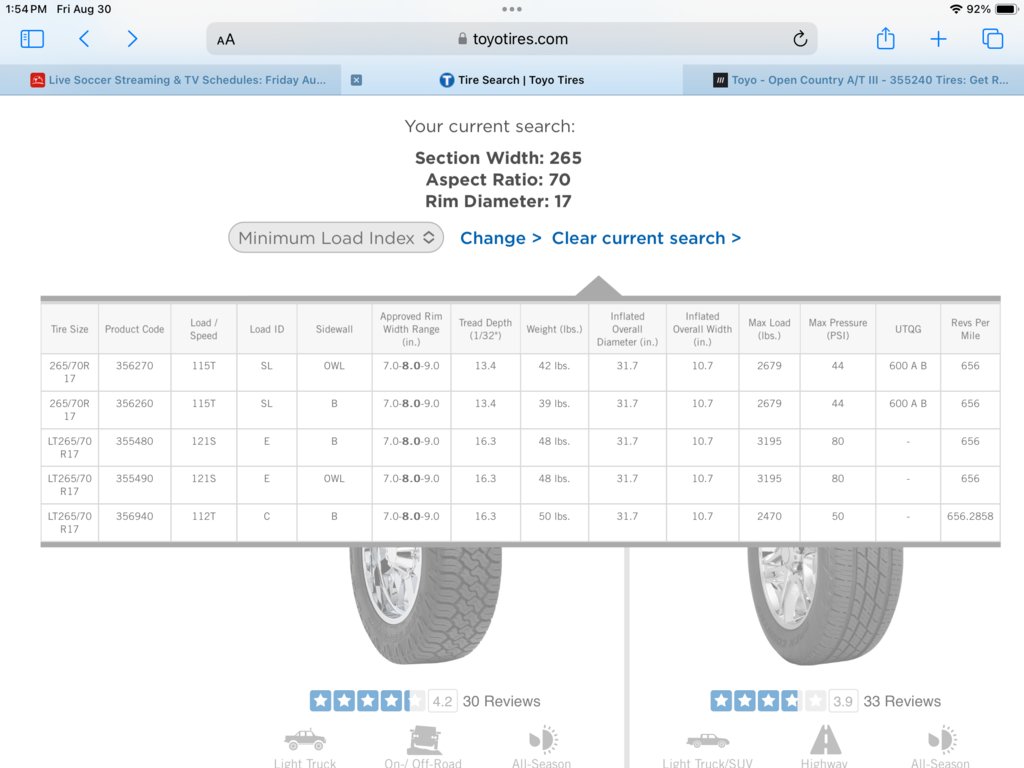Click the On-/Off-Road vehicle icon
1024x768 pixels.
[424, 740]
